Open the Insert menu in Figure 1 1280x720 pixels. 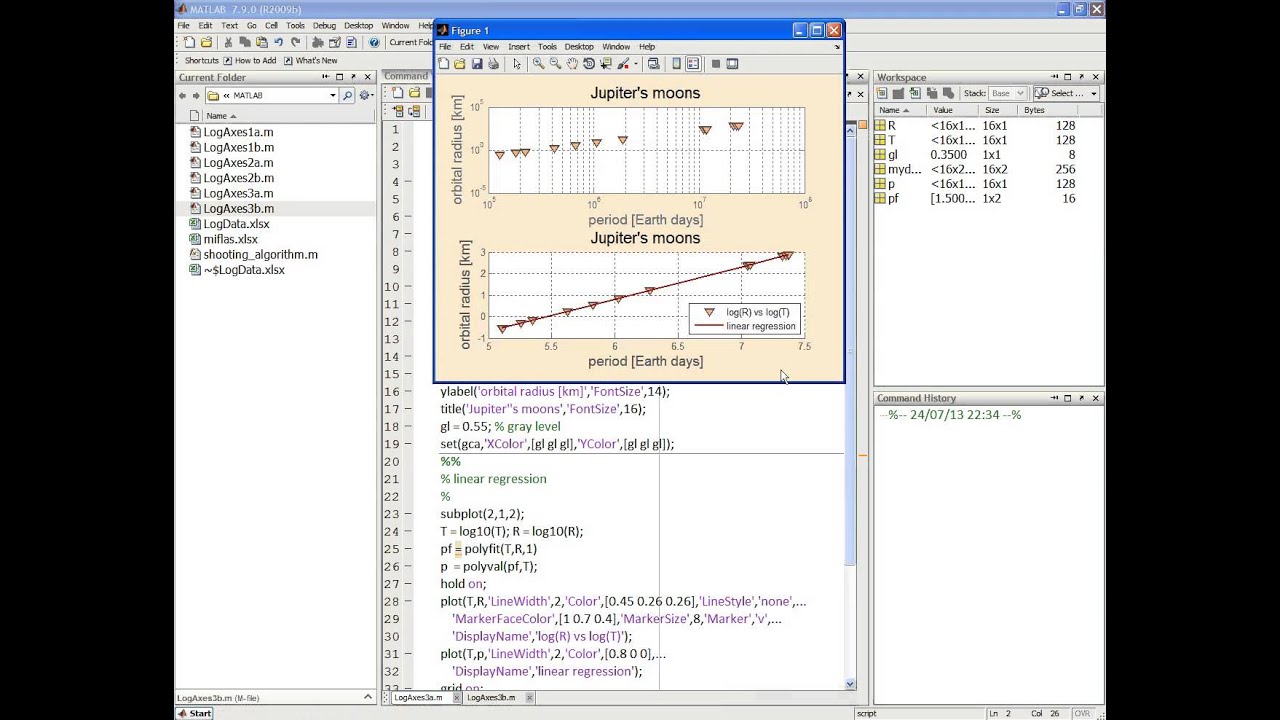click(x=519, y=47)
